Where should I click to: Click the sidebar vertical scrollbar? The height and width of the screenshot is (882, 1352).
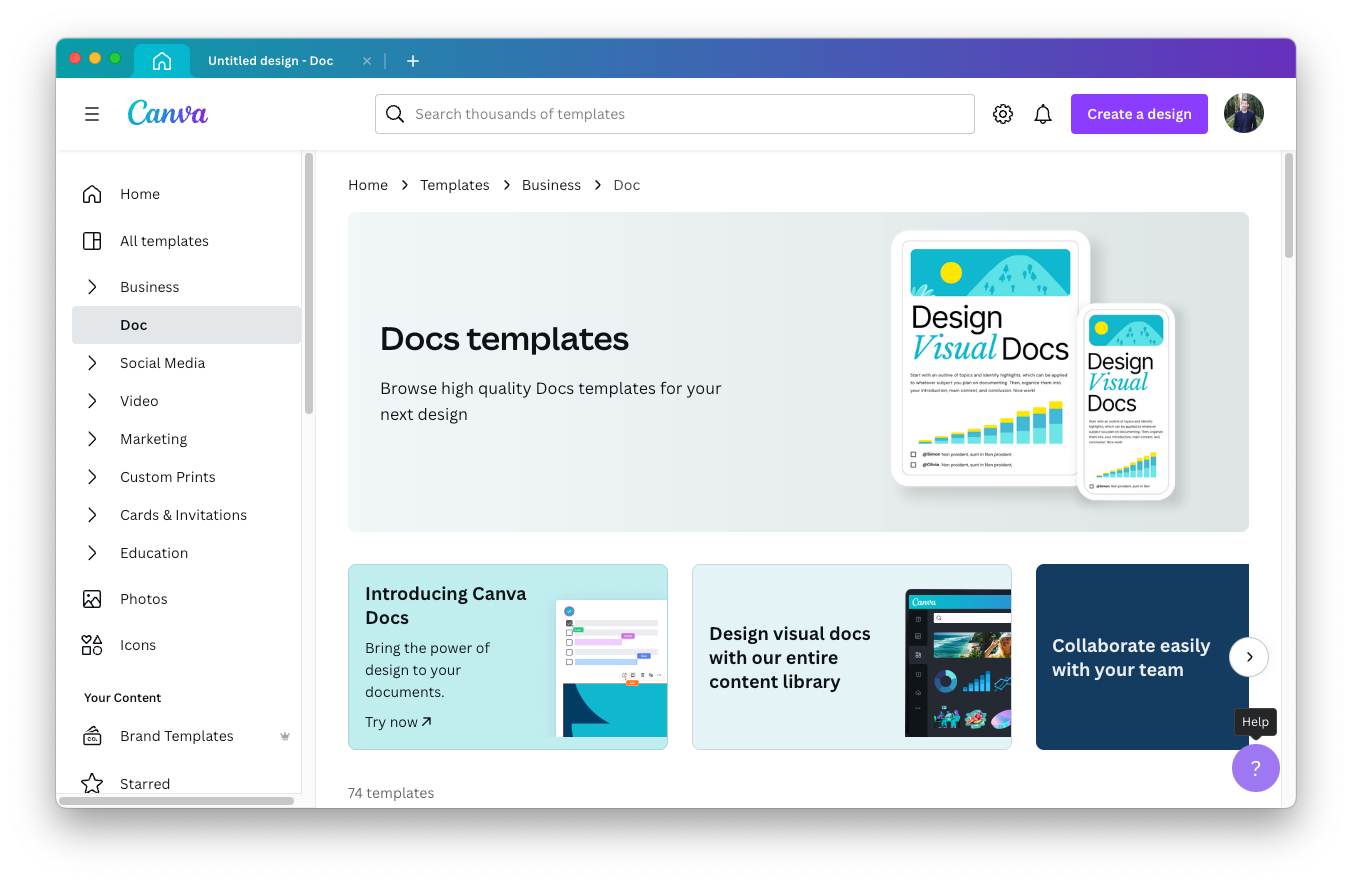tap(309, 283)
